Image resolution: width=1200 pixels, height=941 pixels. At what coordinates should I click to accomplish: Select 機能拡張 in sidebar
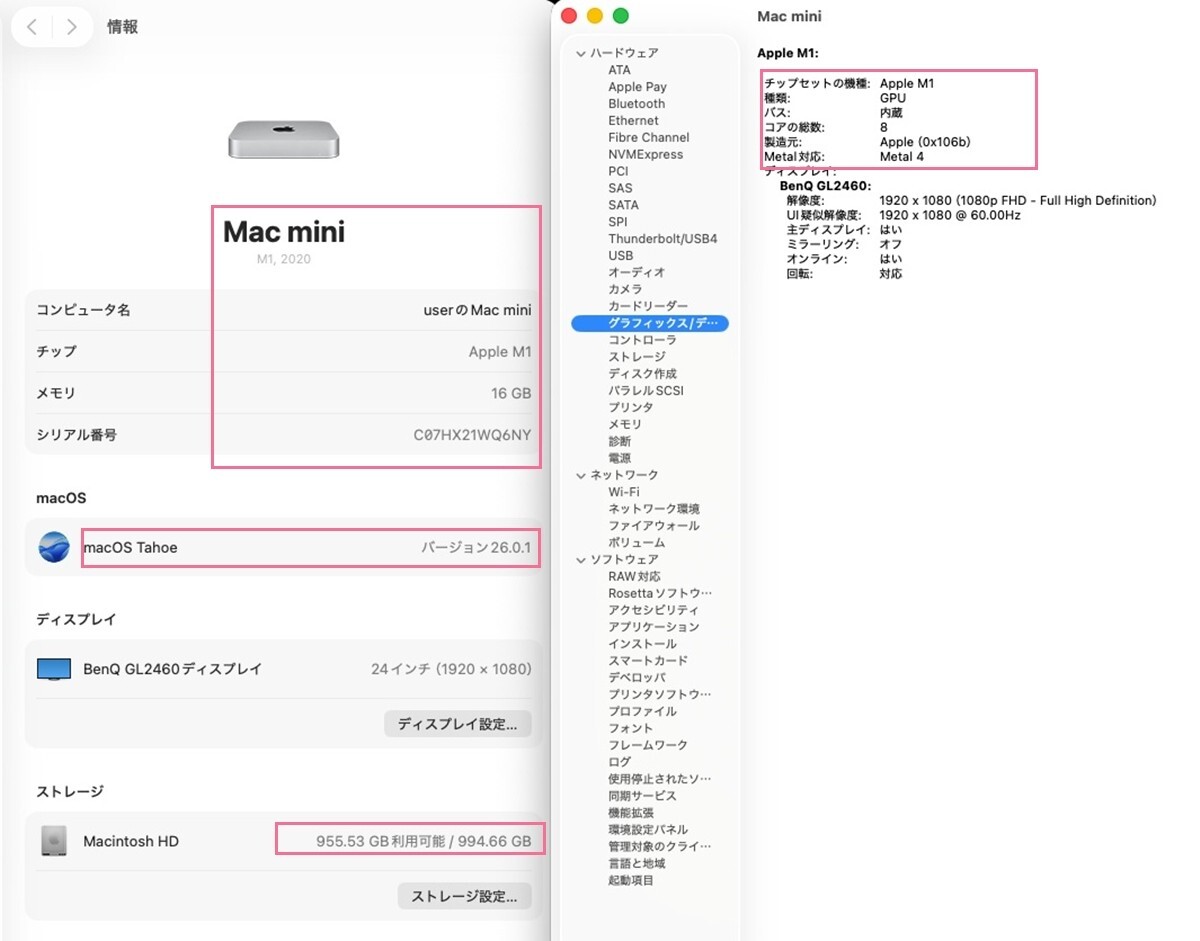coord(630,813)
